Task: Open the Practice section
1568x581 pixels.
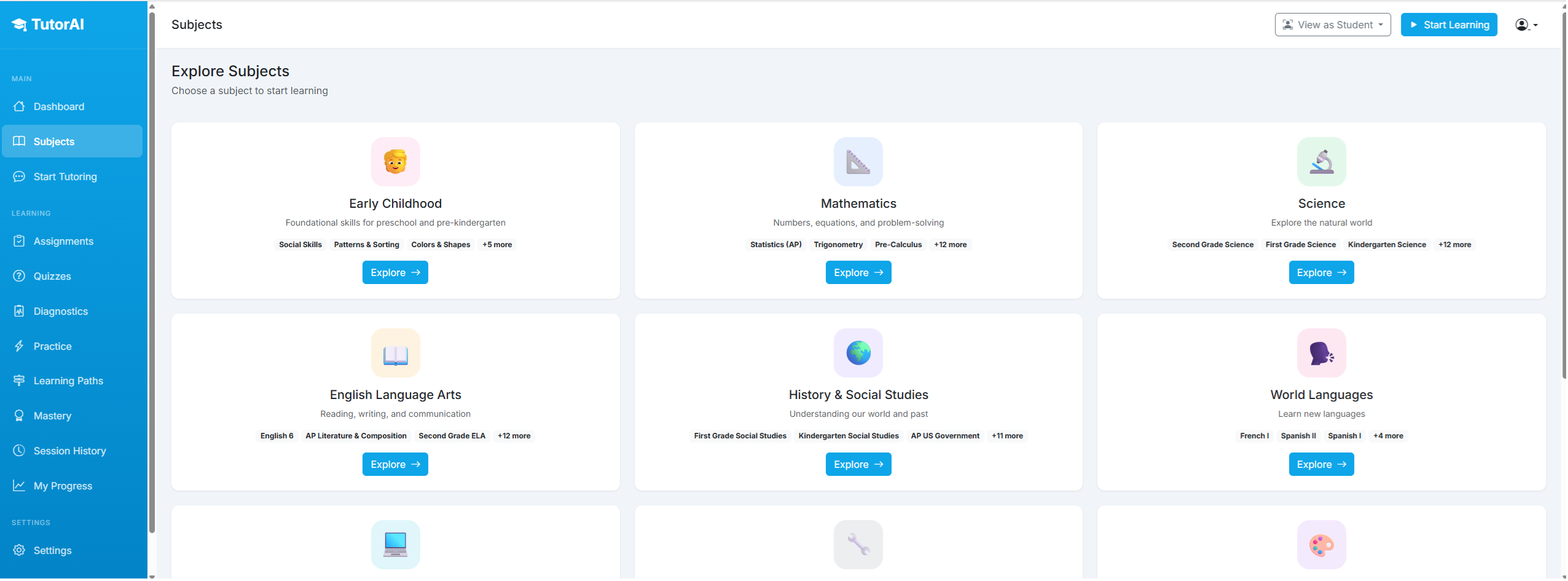Action: pos(53,346)
